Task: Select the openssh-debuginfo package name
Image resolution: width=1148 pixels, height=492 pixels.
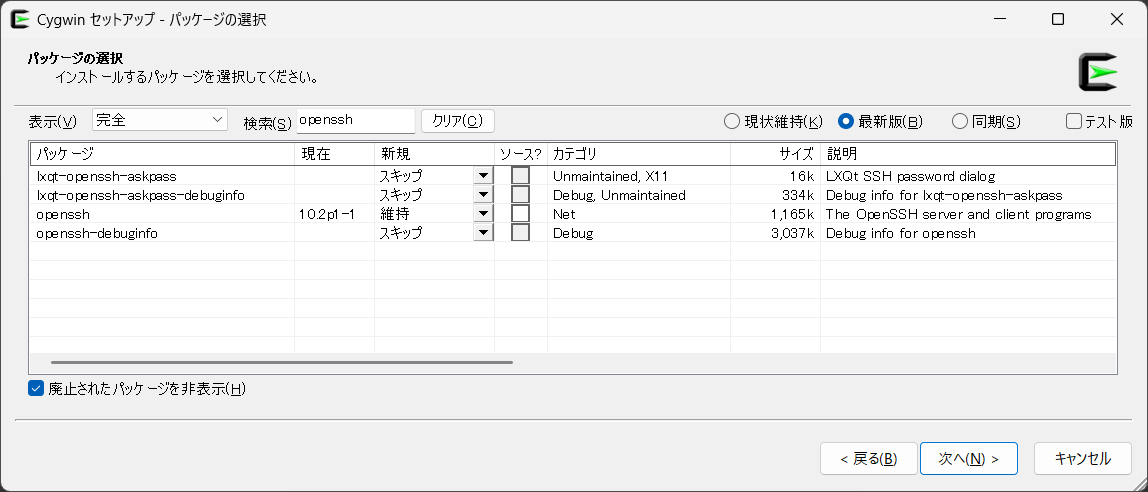Action: pyautogui.click(x=97, y=234)
